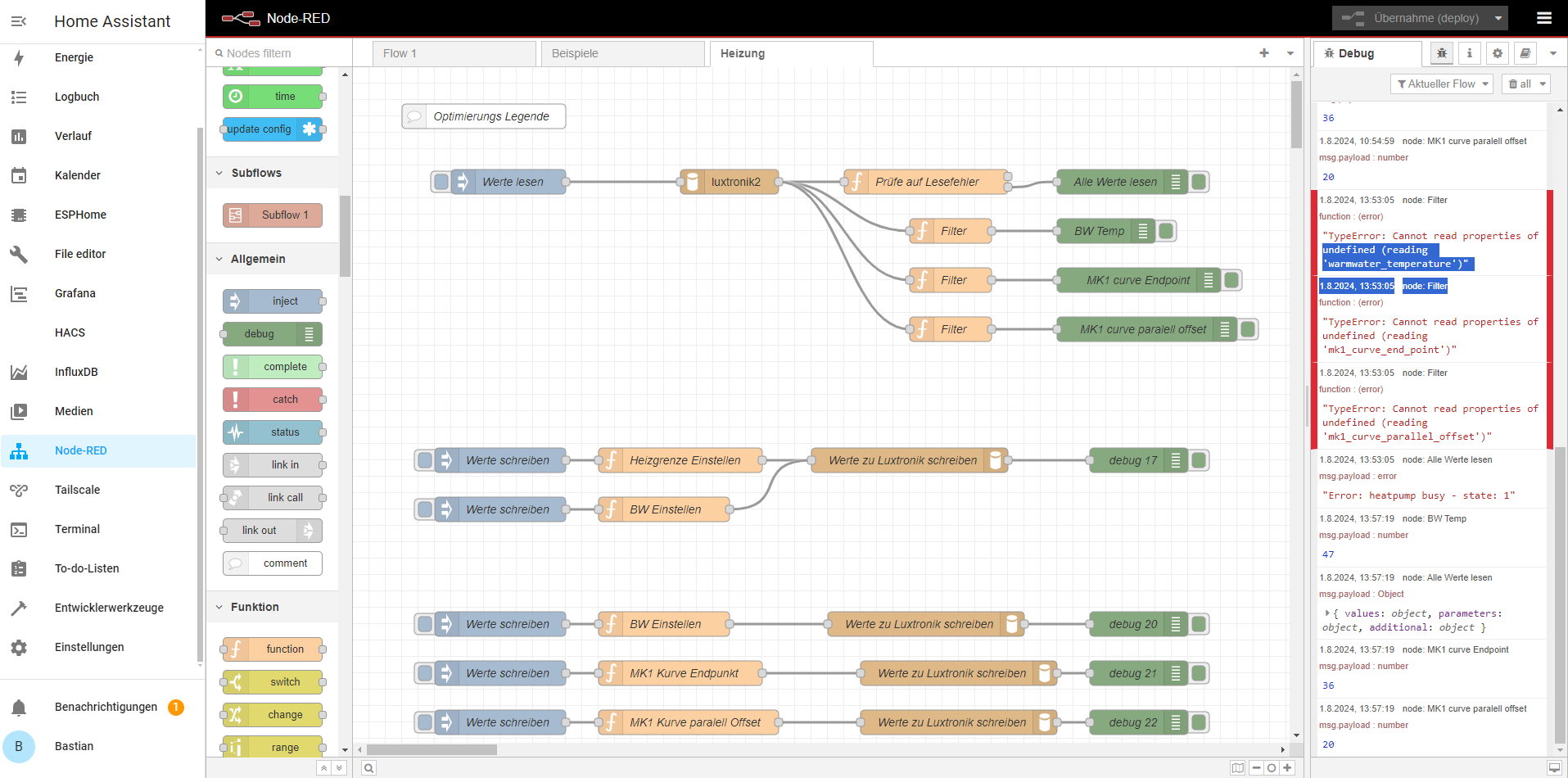Image resolution: width=1568 pixels, height=778 pixels.
Task: Open the configuration nodes gear icon
Action: click(x=1498, y=53)
